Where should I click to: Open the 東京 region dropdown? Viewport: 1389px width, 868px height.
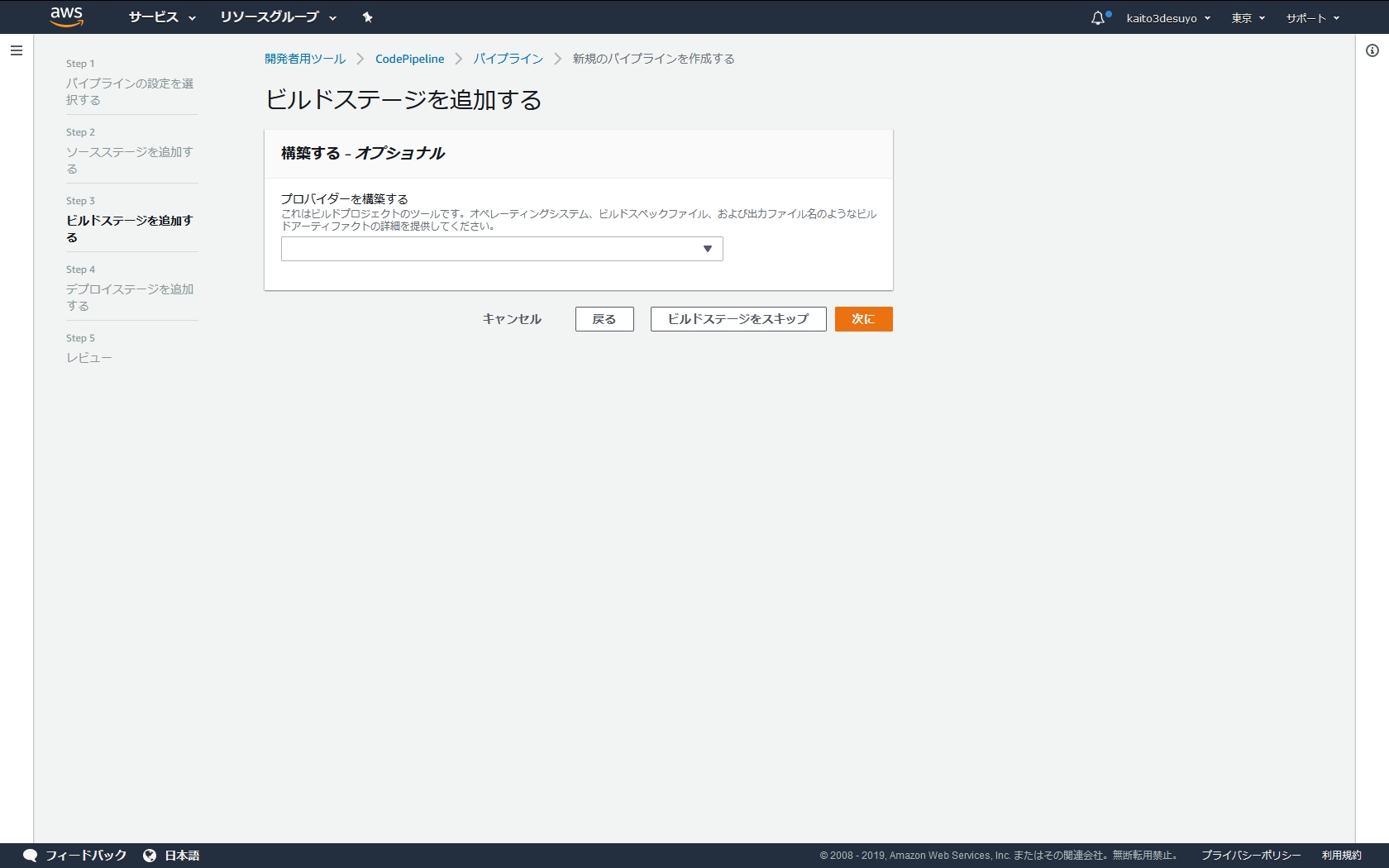[x=1248, y=18]
